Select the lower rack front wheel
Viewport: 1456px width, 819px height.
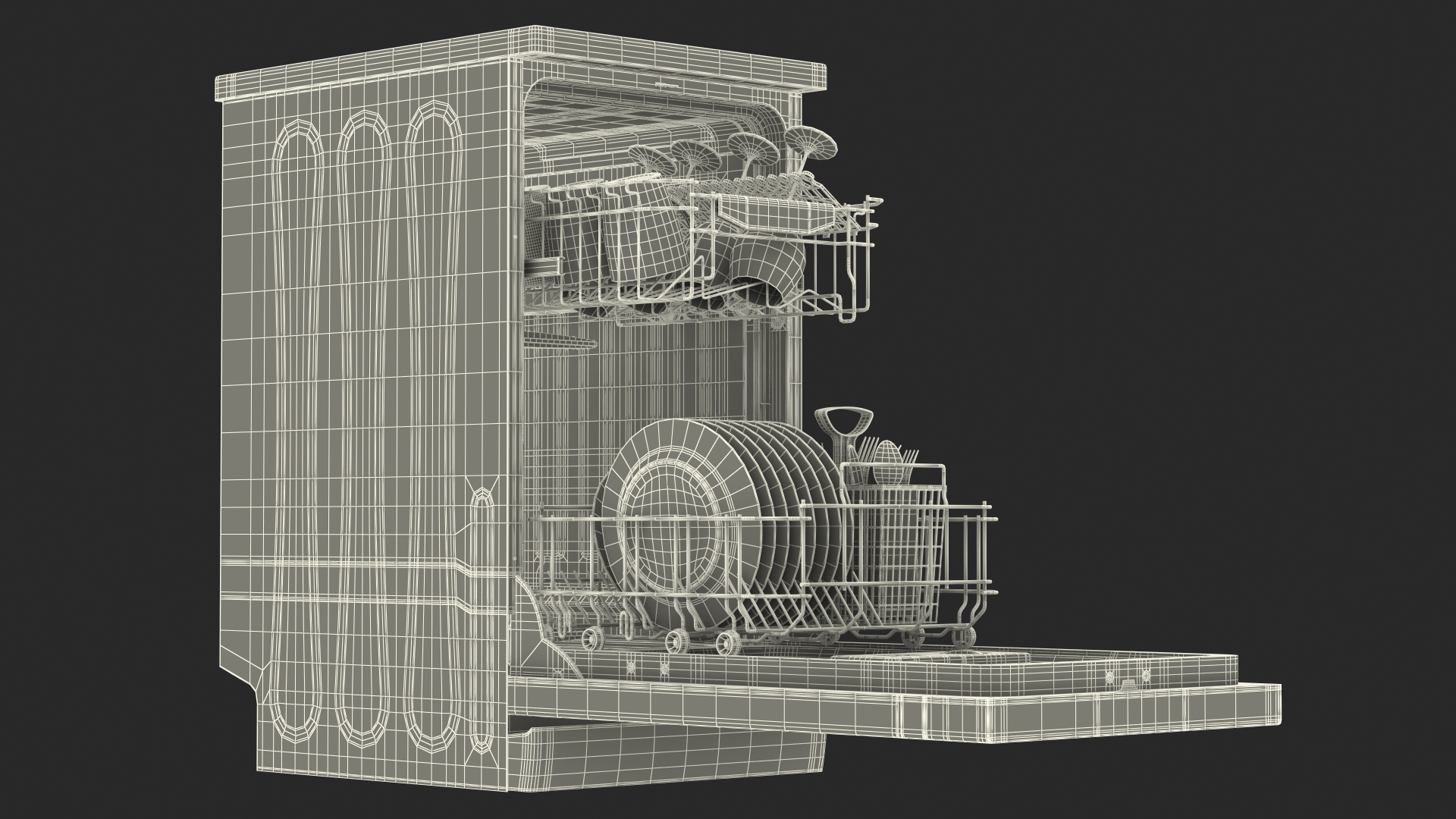(730, 643)
